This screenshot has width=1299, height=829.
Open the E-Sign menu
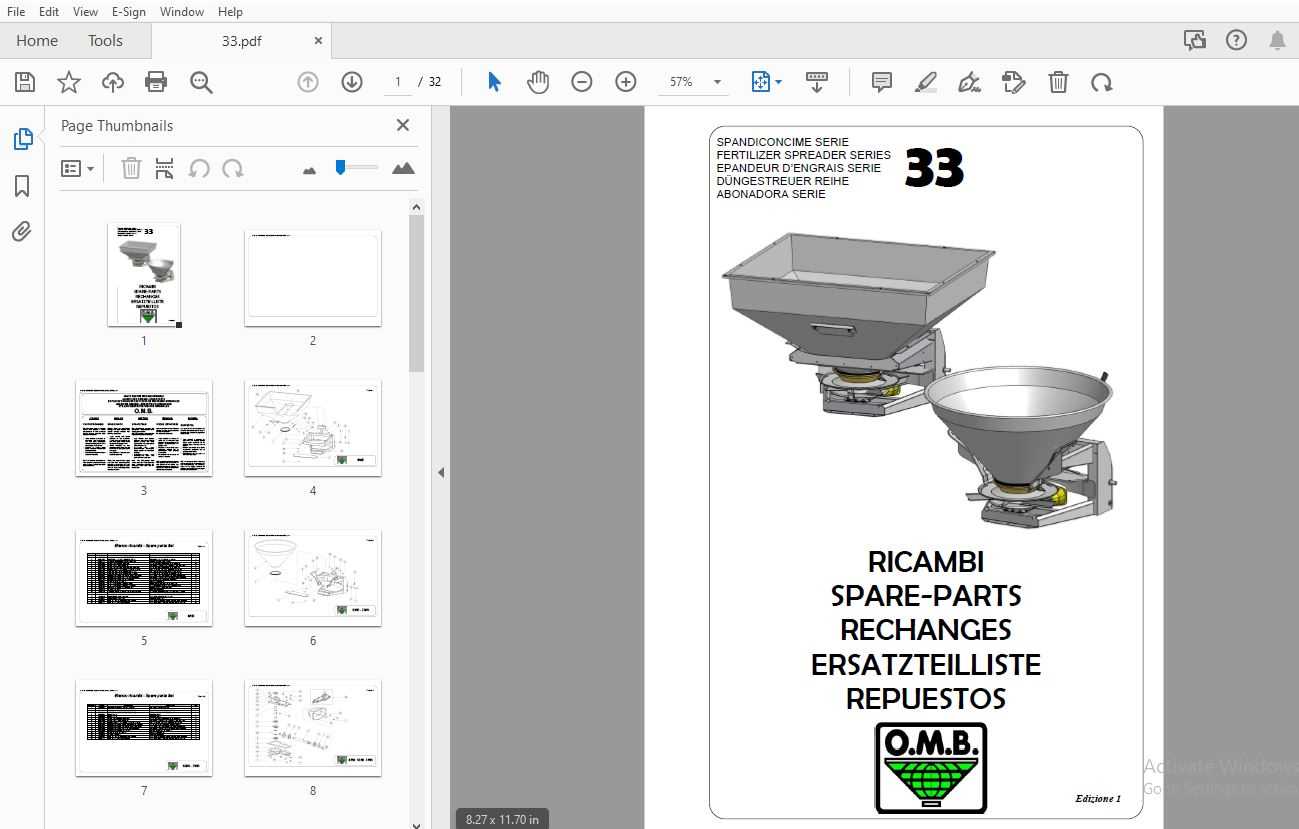[x=129, y=11]
